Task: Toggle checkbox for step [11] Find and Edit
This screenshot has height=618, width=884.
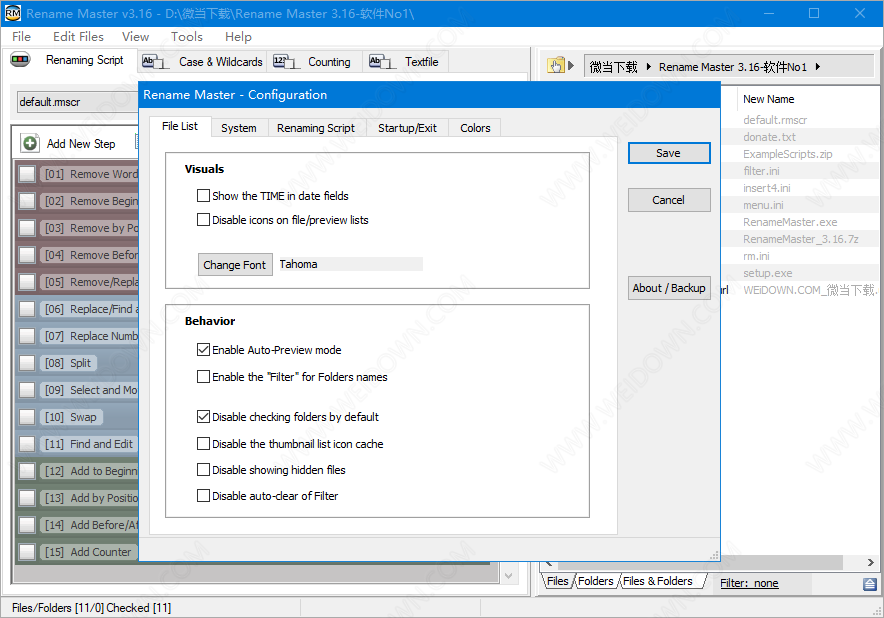Action: (x=27, y=444)
